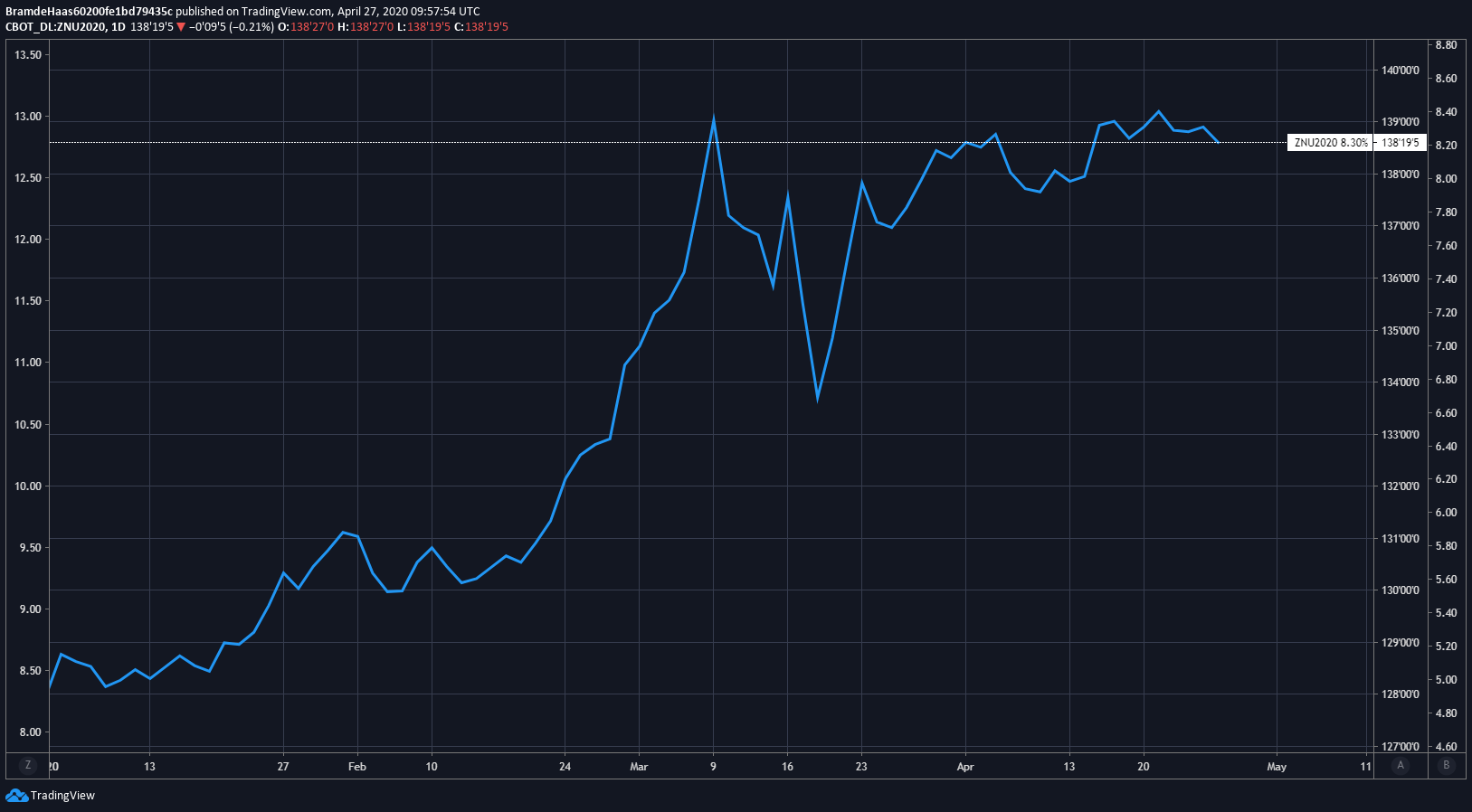Click the 1D interval label
The height and width of the screenshot is (812, 1472).
pos(119,27)
